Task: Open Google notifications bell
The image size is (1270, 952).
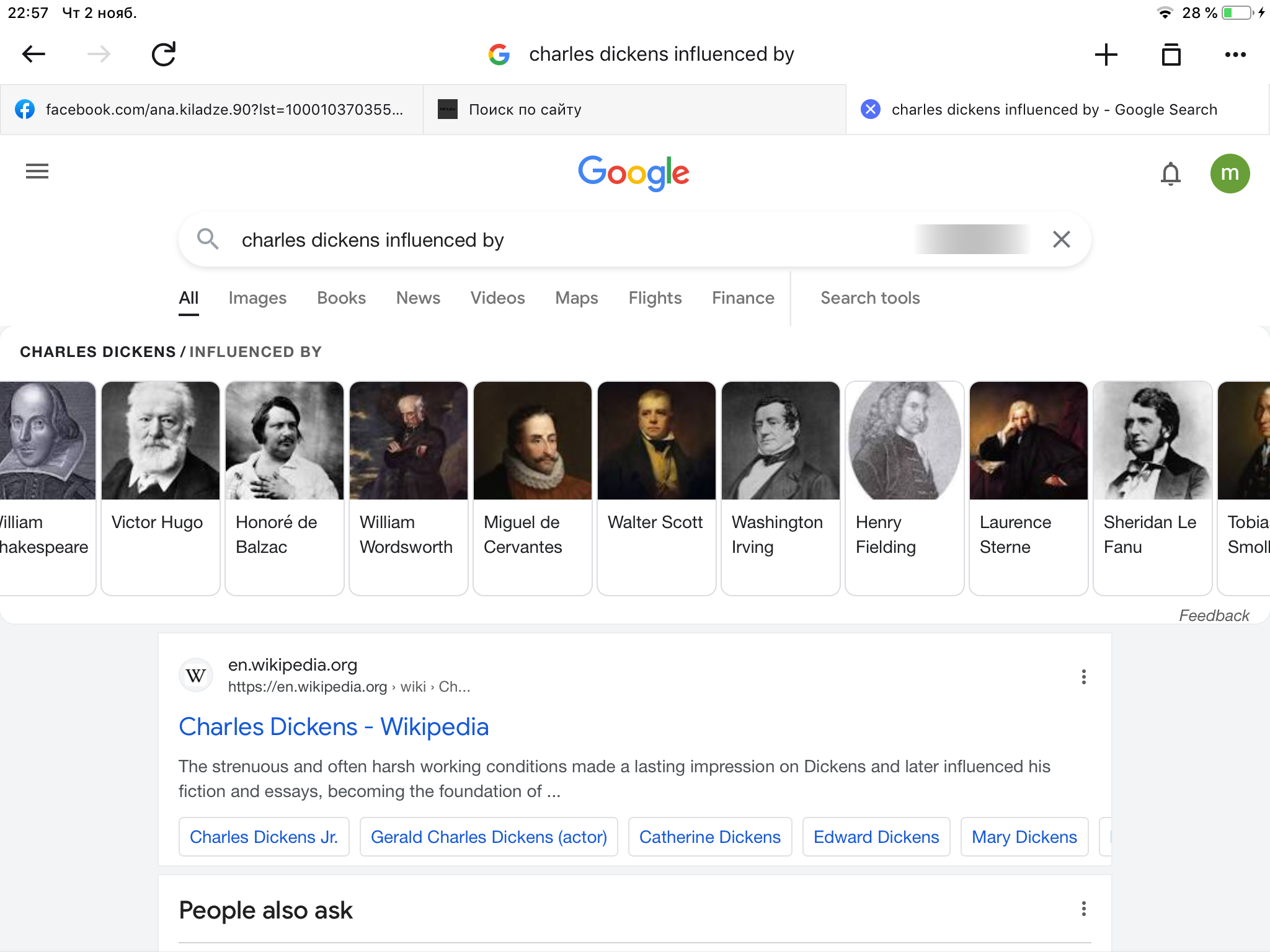Action: (1170, 174)
